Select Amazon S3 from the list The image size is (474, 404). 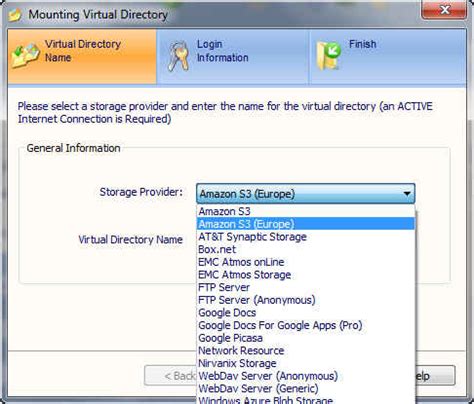(305, 211)
